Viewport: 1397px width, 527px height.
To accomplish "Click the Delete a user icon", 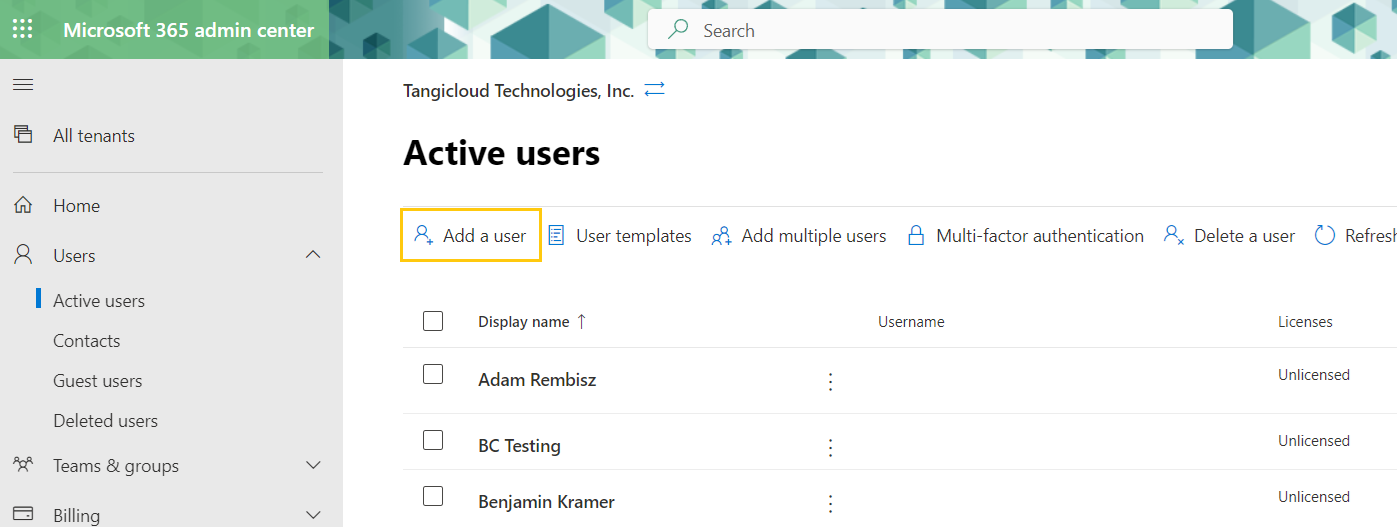I will [1174, 235].
